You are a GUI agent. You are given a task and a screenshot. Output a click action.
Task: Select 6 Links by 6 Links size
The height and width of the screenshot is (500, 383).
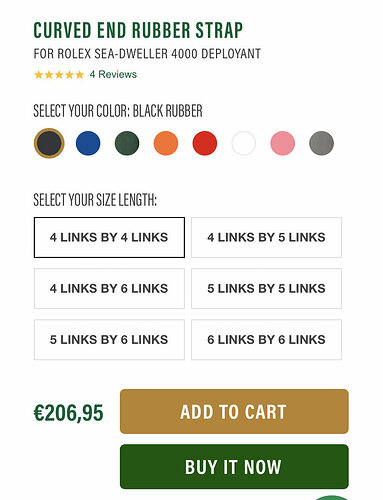[266, 340]
